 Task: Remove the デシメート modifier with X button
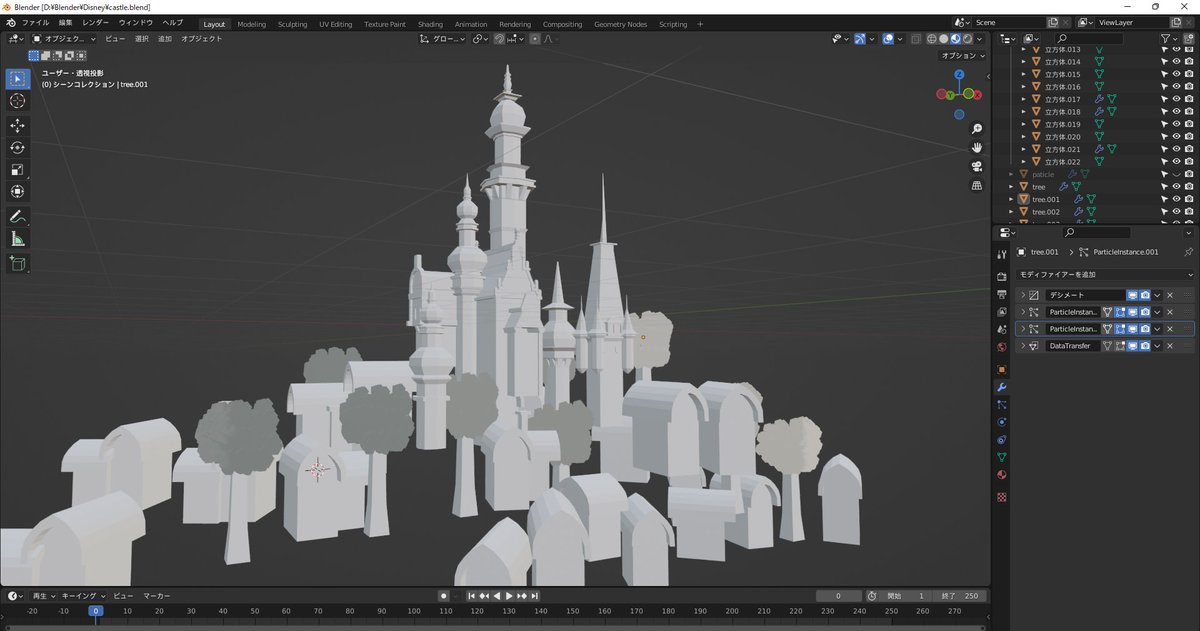tap(1169, 295)
